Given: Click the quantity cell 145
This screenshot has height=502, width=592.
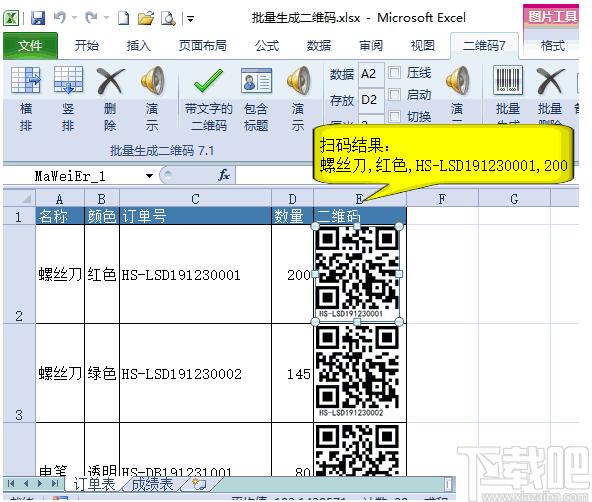Looking at the screenshot, I should click(x=292, y=373).
